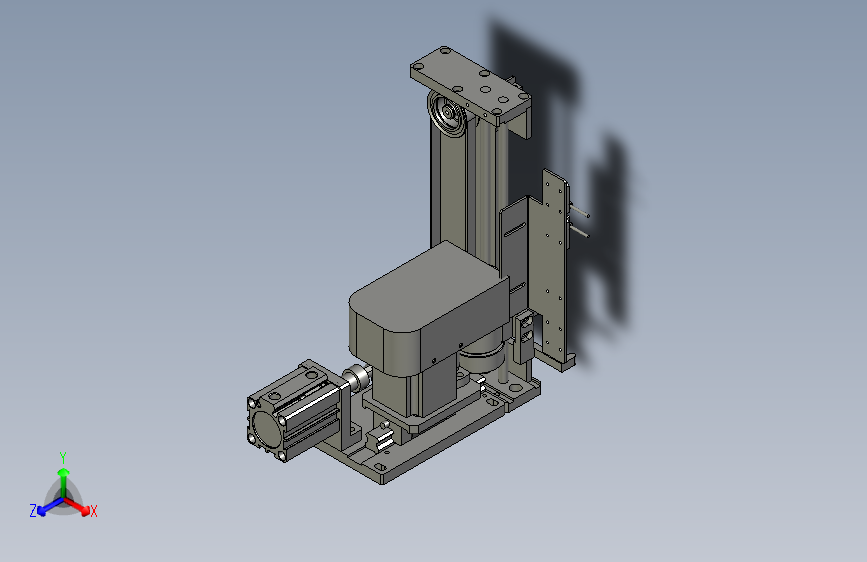Click the blue Z axis of the triad
Viewport: 867px width, 562px height.
tap(48, 507)
